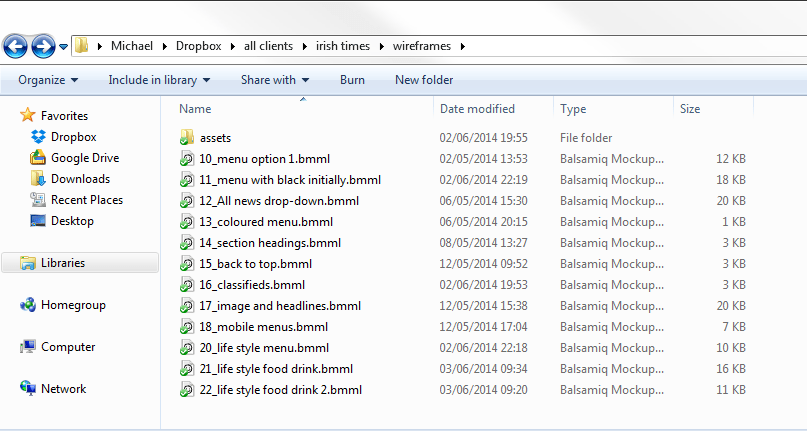This screenshot has height=431, width=807.
Task: Select file name '14_section headings.bmml'
Action: 270,243
